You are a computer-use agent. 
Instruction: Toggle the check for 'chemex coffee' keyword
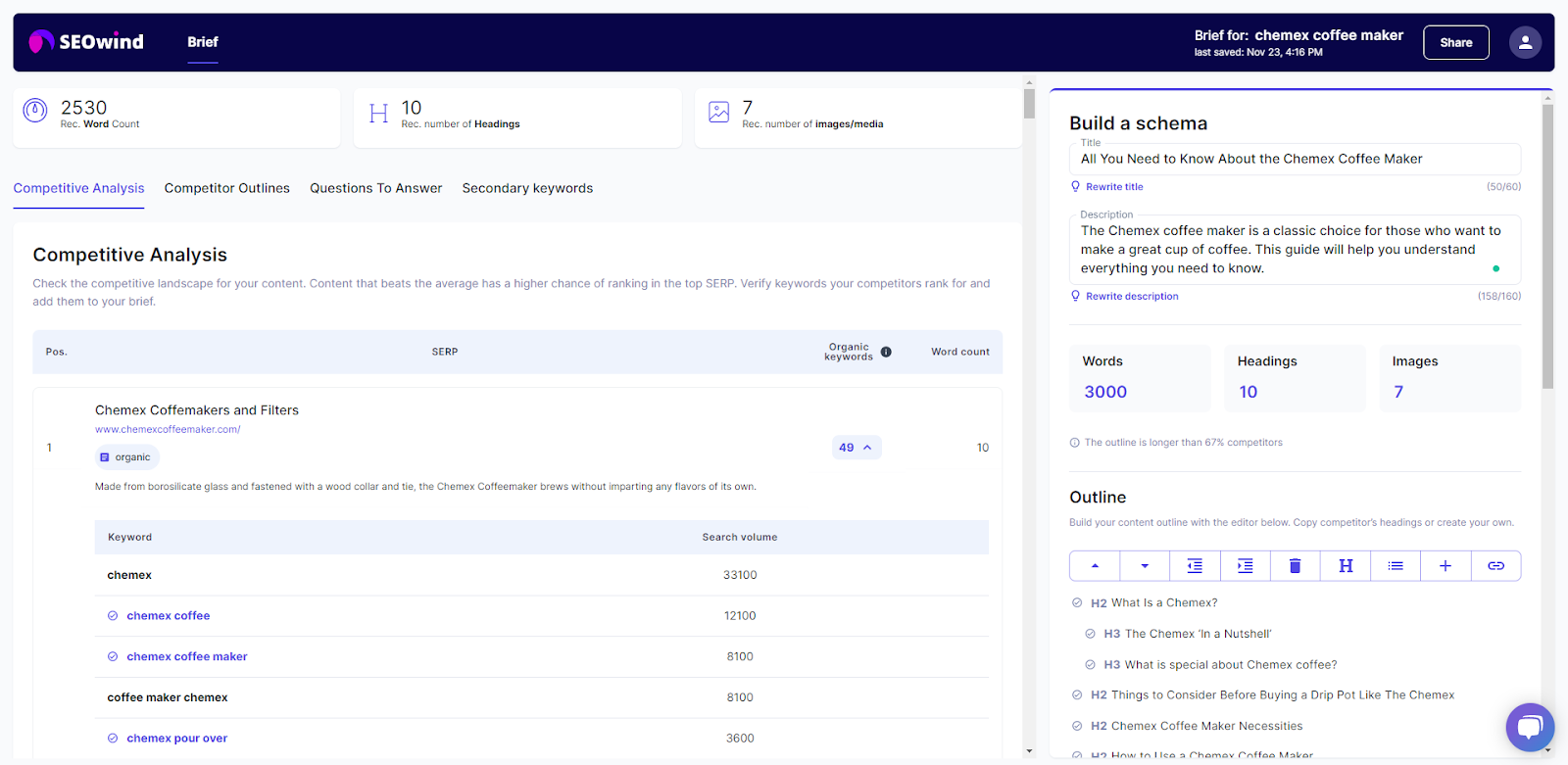click(113, 616)
